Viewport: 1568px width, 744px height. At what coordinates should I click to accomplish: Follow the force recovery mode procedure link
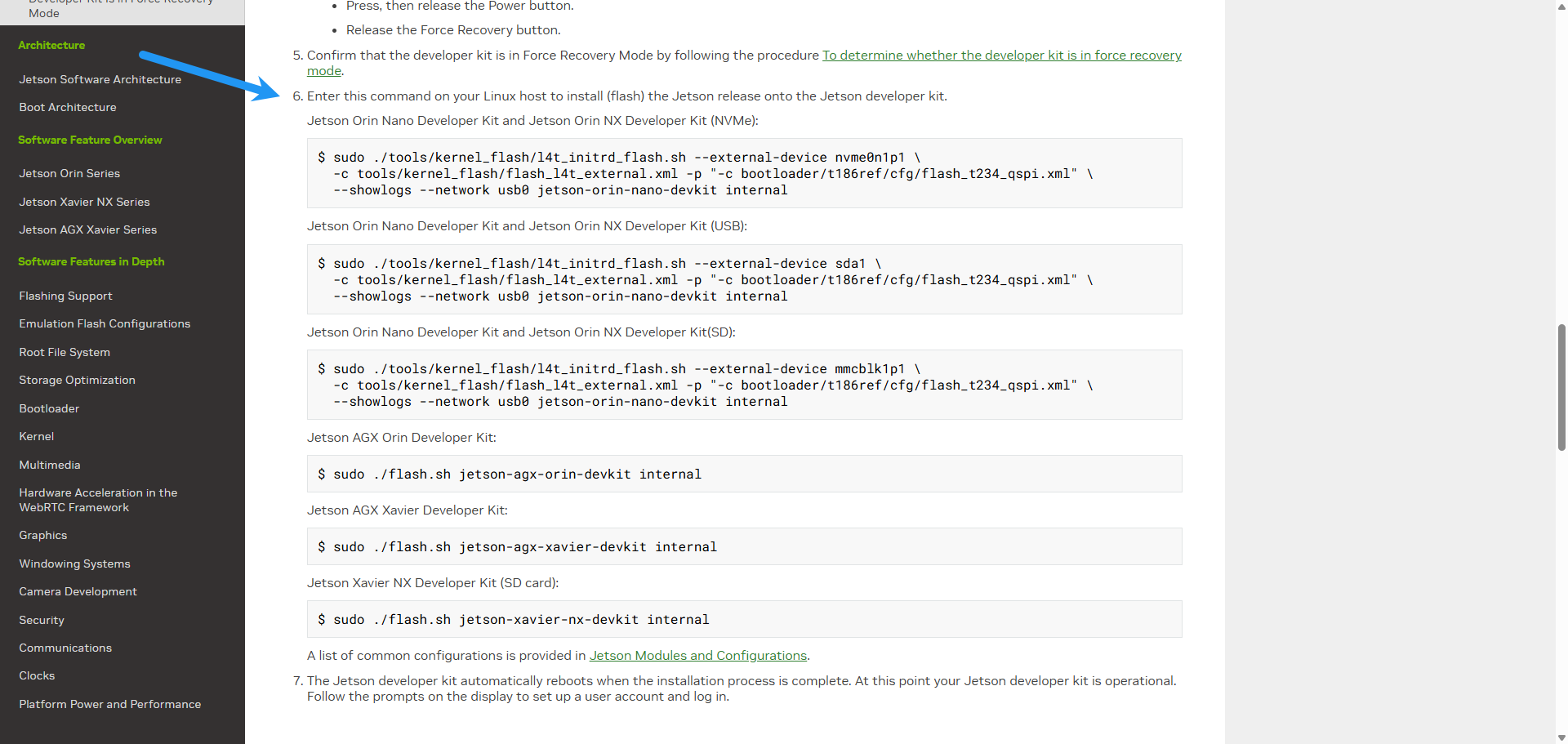pos(1001,56)
